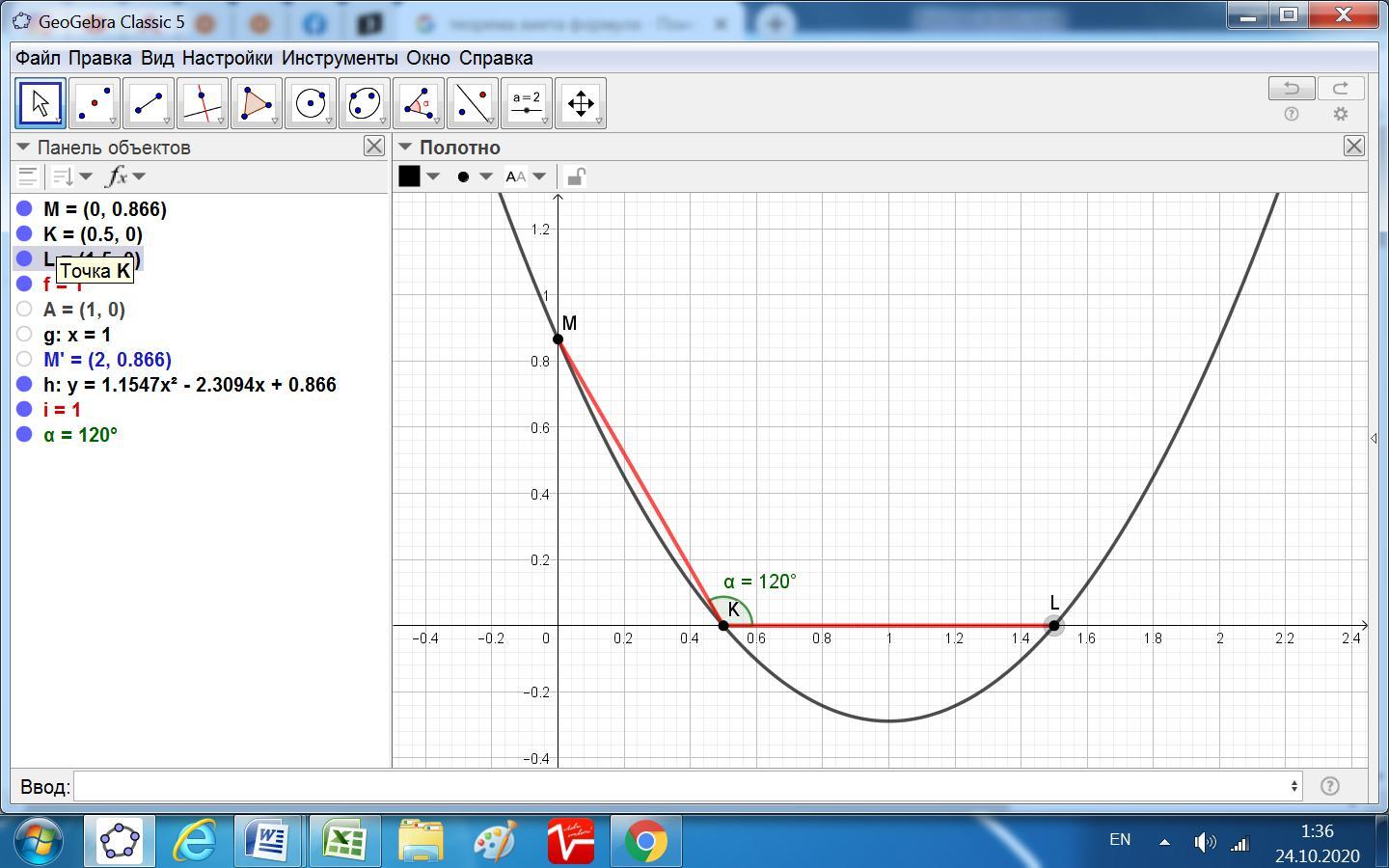Image resolution: width=1389 pixels, height=868 pixels.
Task: Open the Инструменты menu
Action: [339, 58]
